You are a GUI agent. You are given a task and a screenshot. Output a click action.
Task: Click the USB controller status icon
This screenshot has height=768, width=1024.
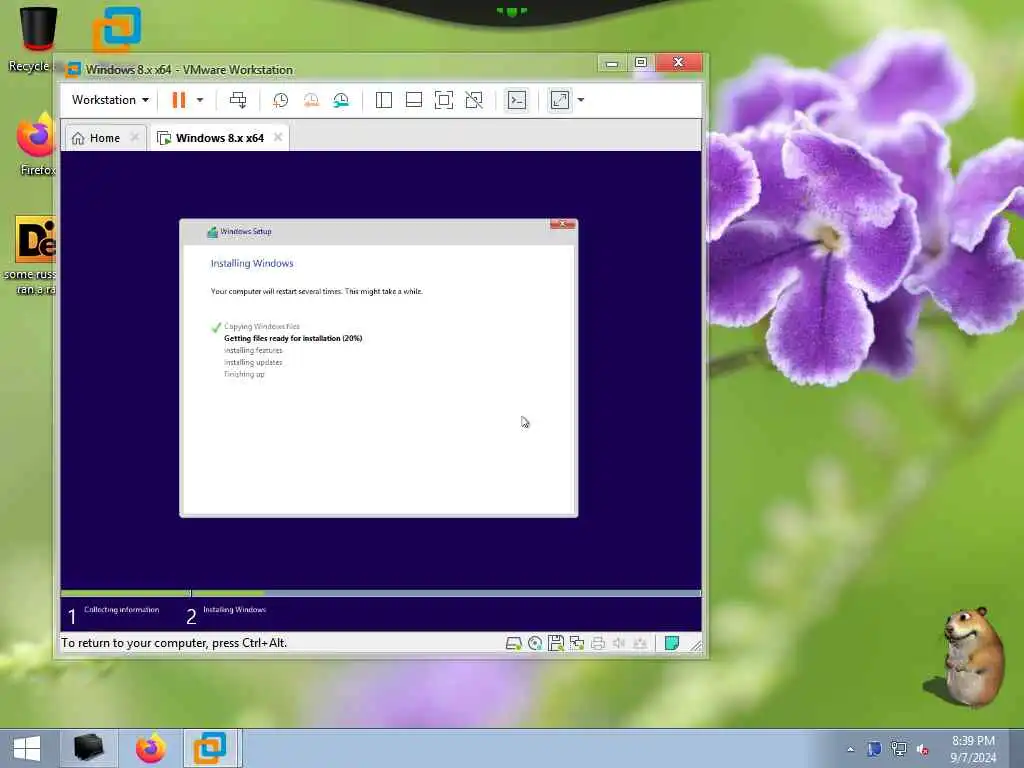(640, 643)
